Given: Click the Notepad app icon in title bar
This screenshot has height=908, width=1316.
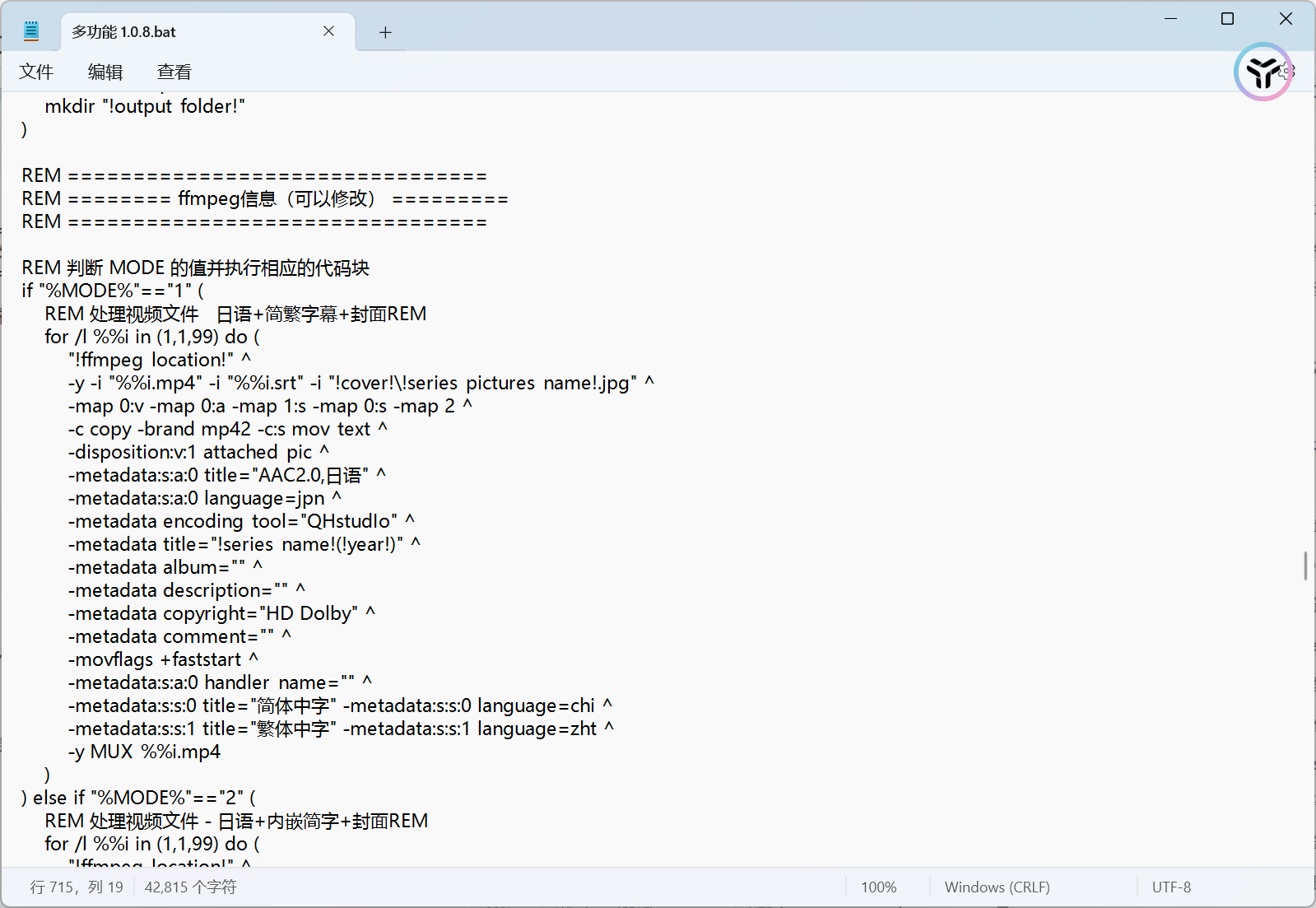Looking at the screenshot, I should 31,32.
